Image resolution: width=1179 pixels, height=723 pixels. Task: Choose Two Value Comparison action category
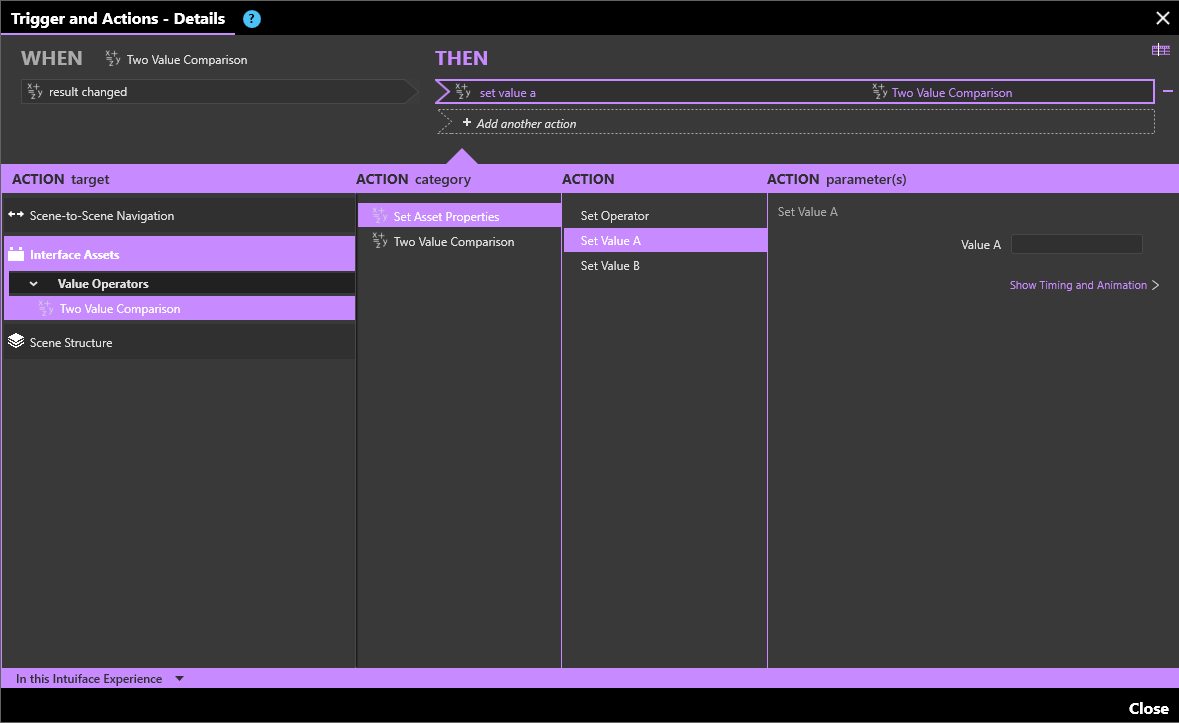click(x=459, y=241)
